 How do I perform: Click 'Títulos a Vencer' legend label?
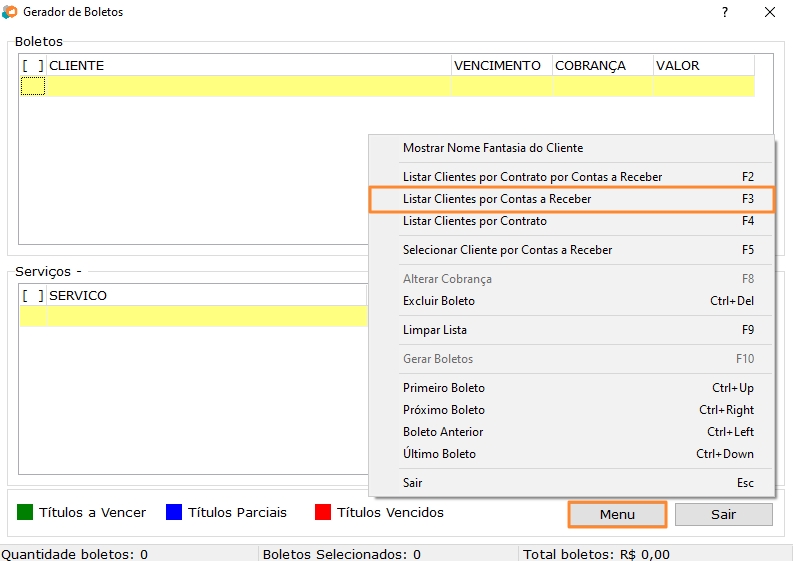coord(93,512)
